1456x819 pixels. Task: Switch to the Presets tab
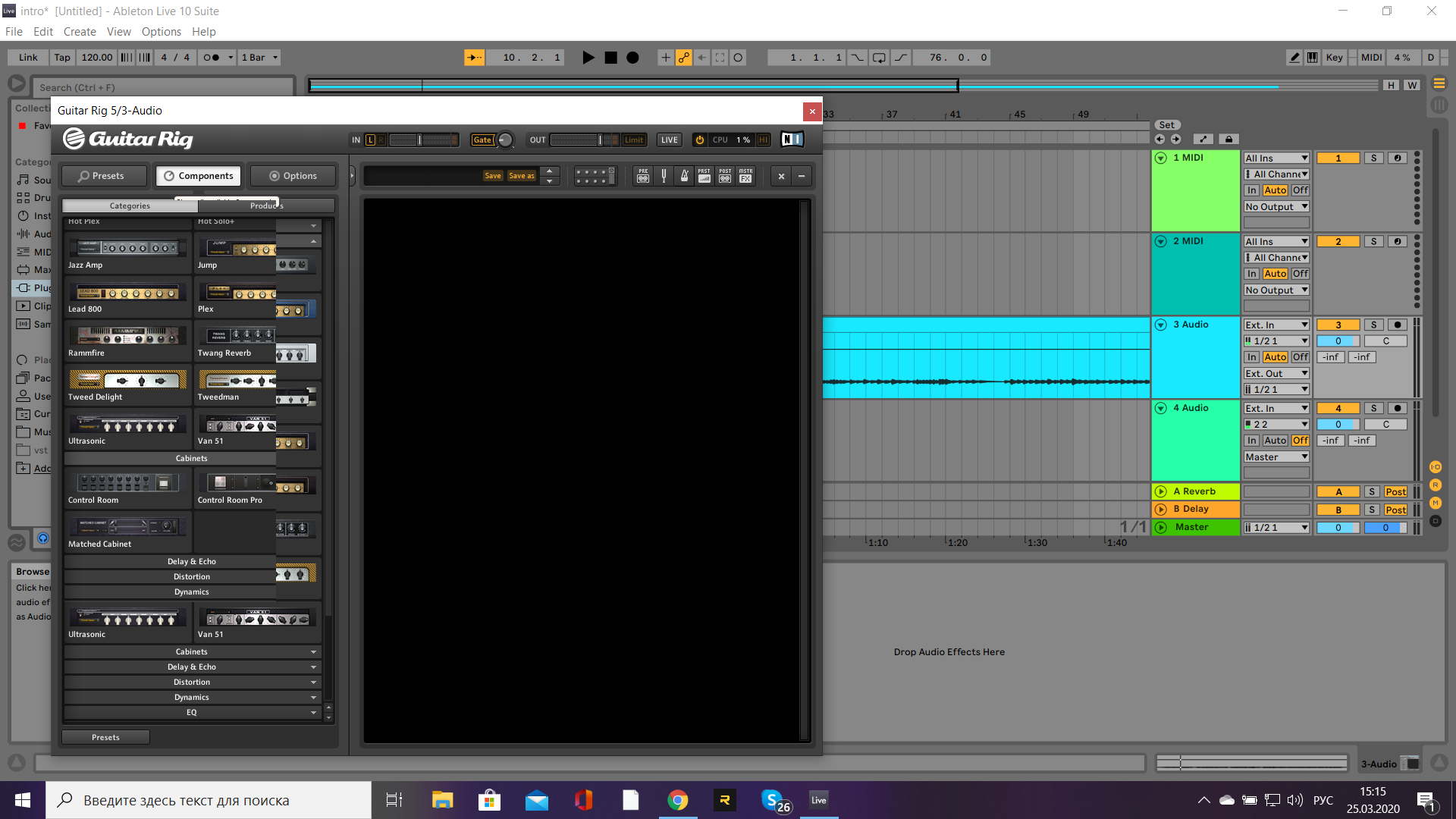pos(103,176)
